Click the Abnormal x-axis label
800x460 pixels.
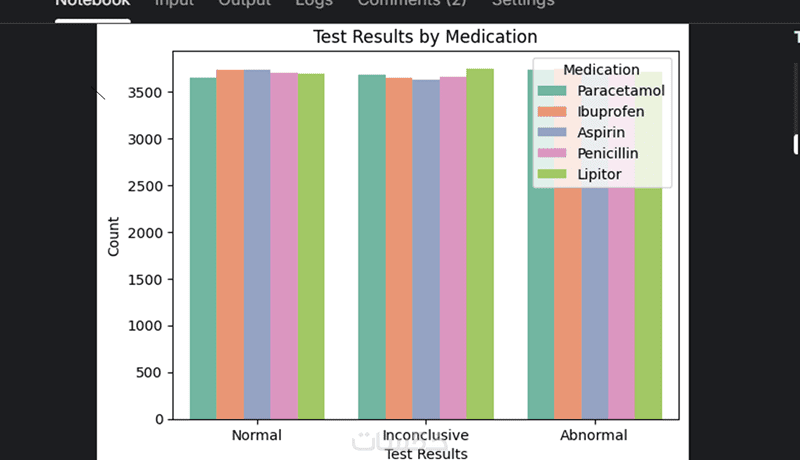594,436
